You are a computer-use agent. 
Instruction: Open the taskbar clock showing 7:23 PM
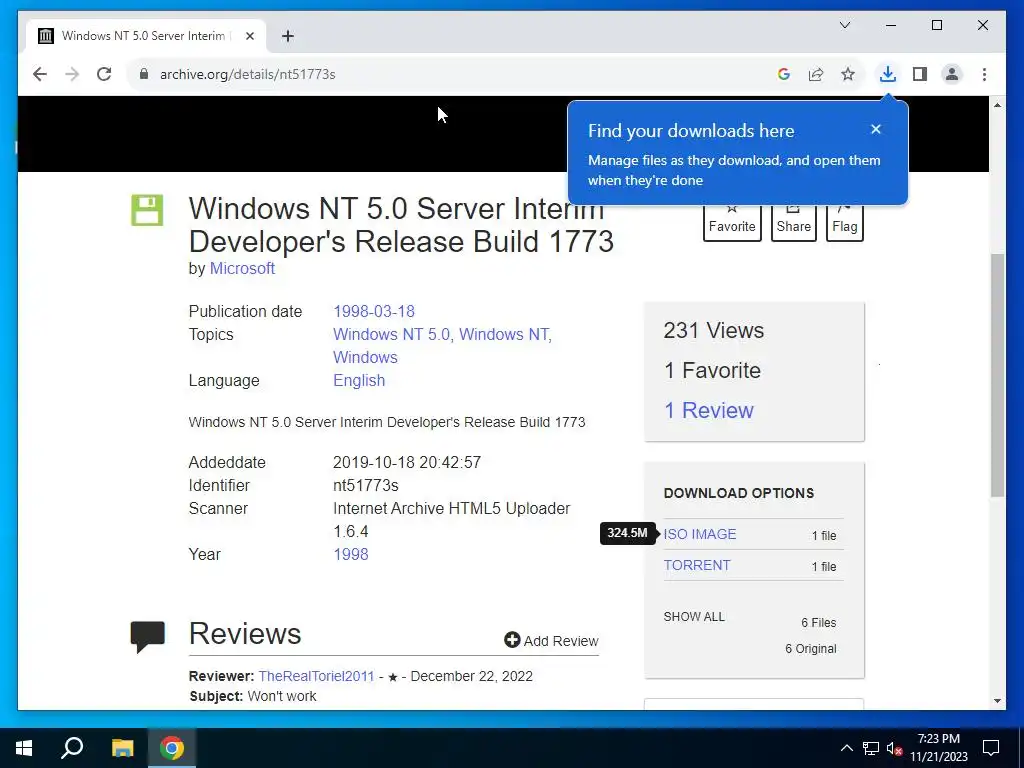(938, 748)
